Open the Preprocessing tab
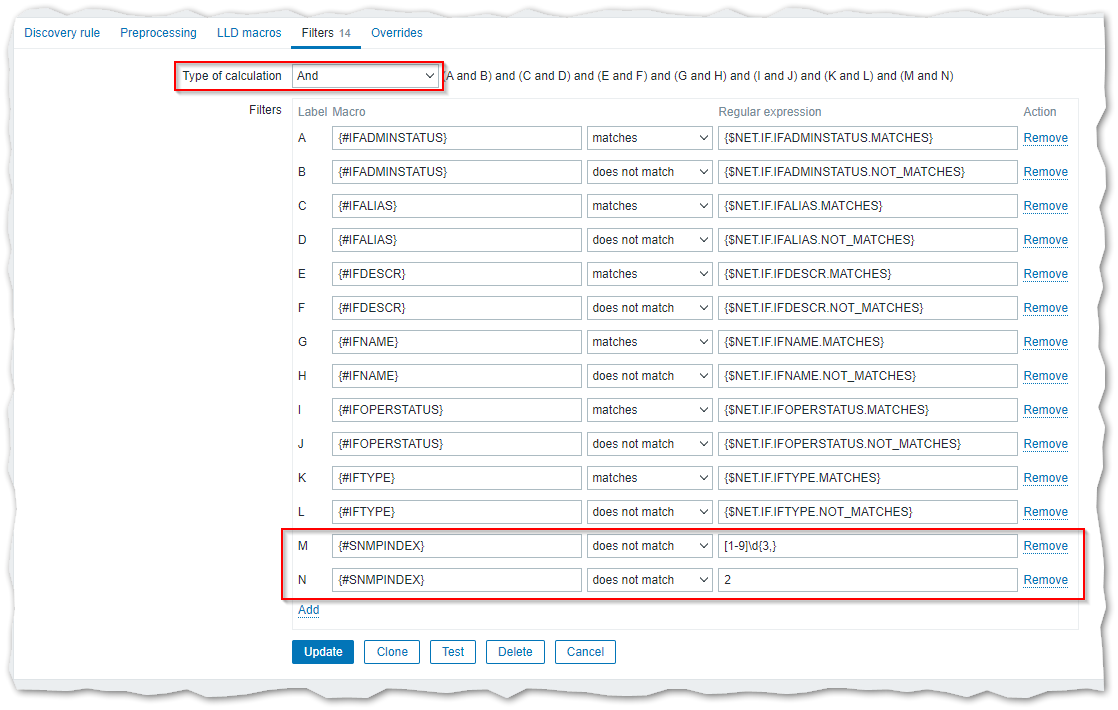The width and height of the screenshot is (1118, 710). (158, 33)
